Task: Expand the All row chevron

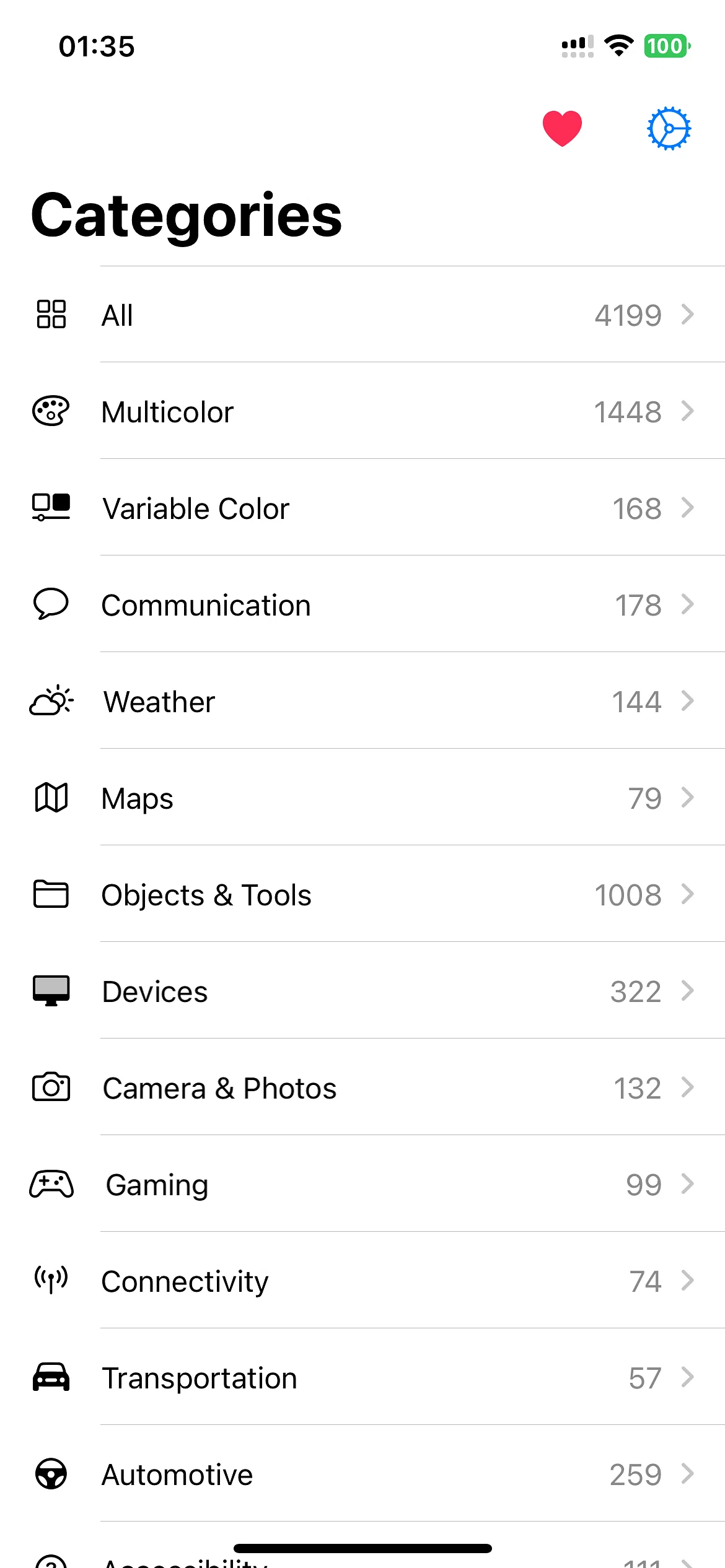Action: [687, 315]
